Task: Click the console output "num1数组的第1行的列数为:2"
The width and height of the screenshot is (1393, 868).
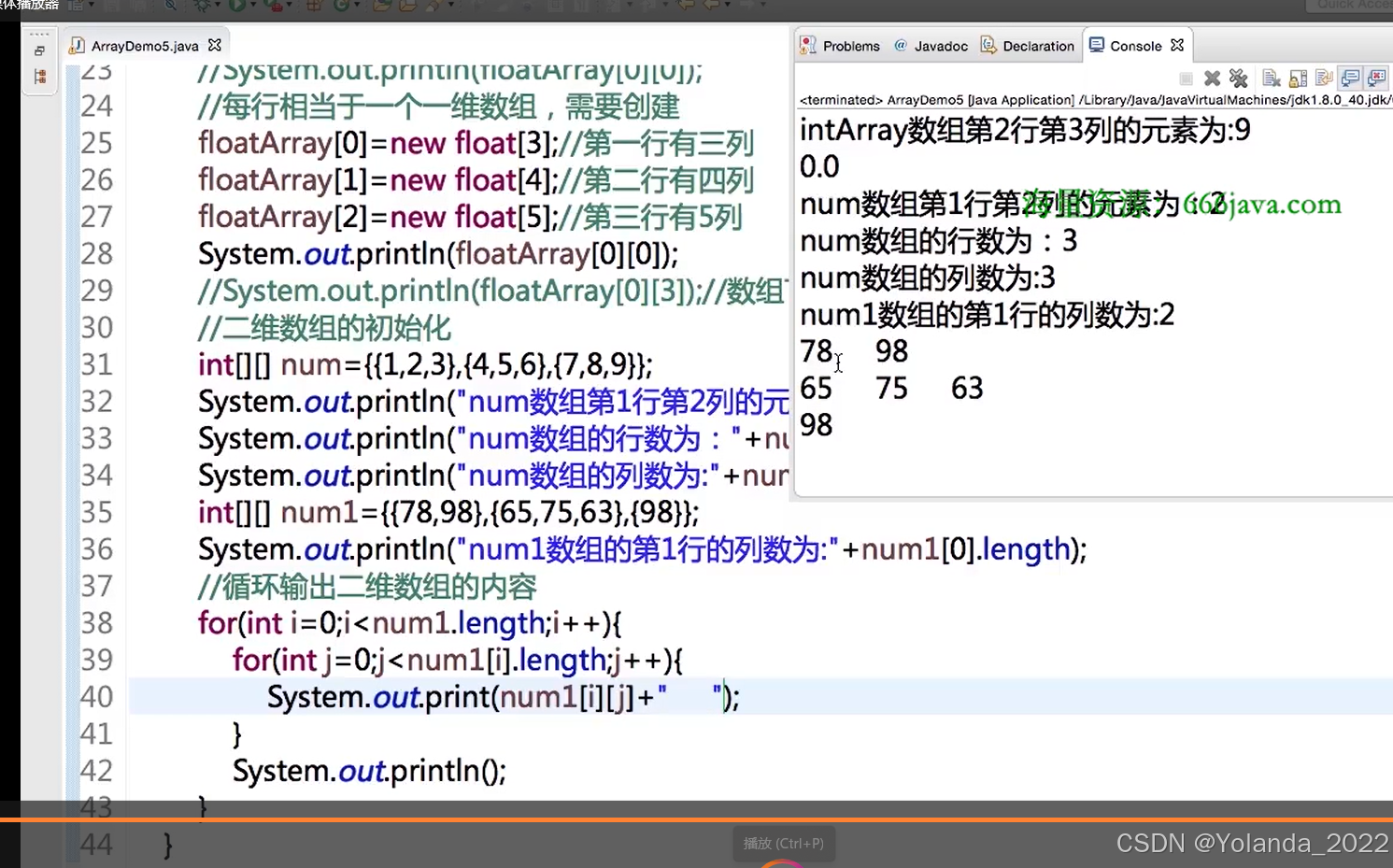Action: click(988, 315)
